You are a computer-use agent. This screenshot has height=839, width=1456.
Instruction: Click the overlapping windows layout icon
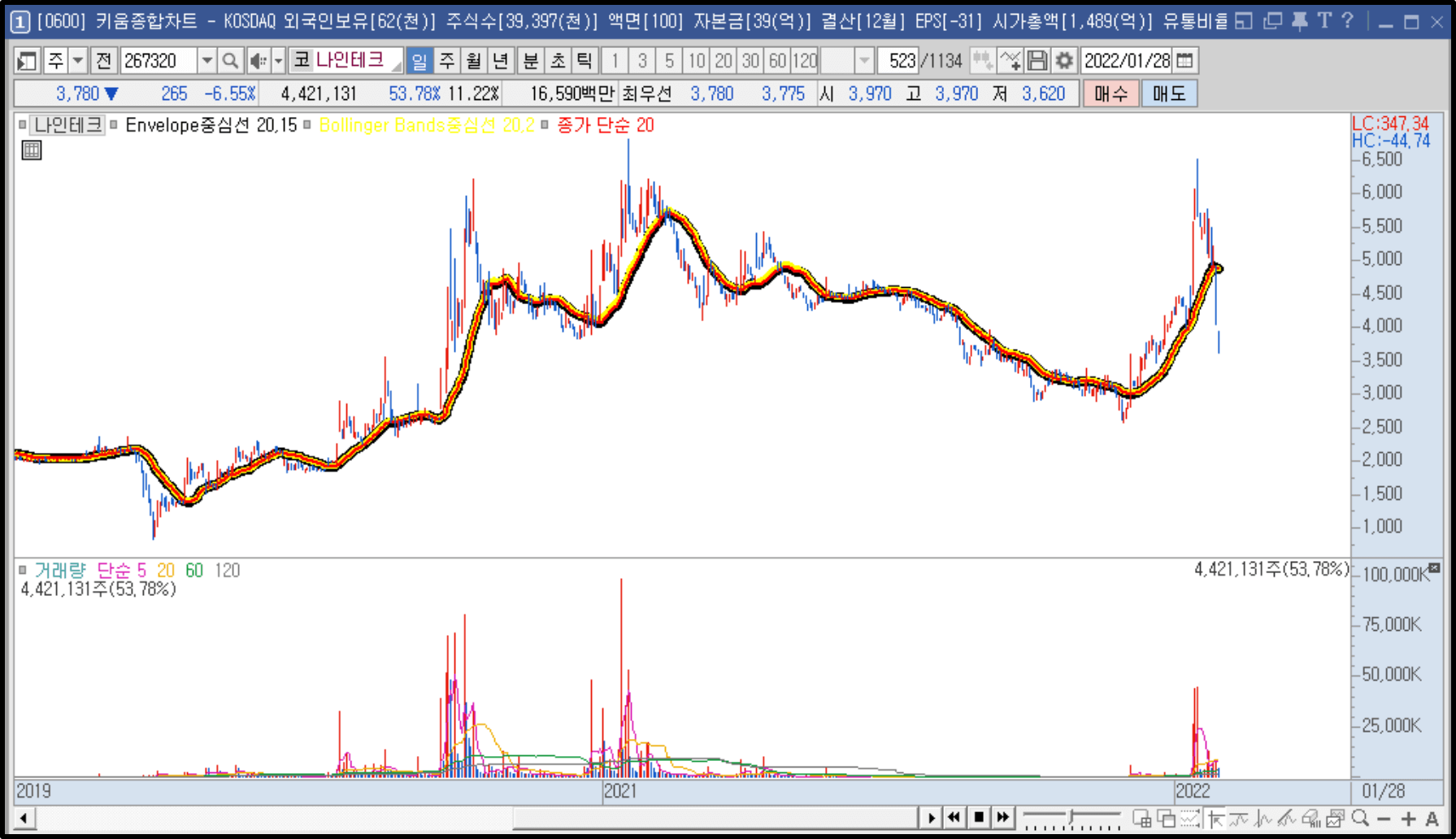(x=1167, y=819)
